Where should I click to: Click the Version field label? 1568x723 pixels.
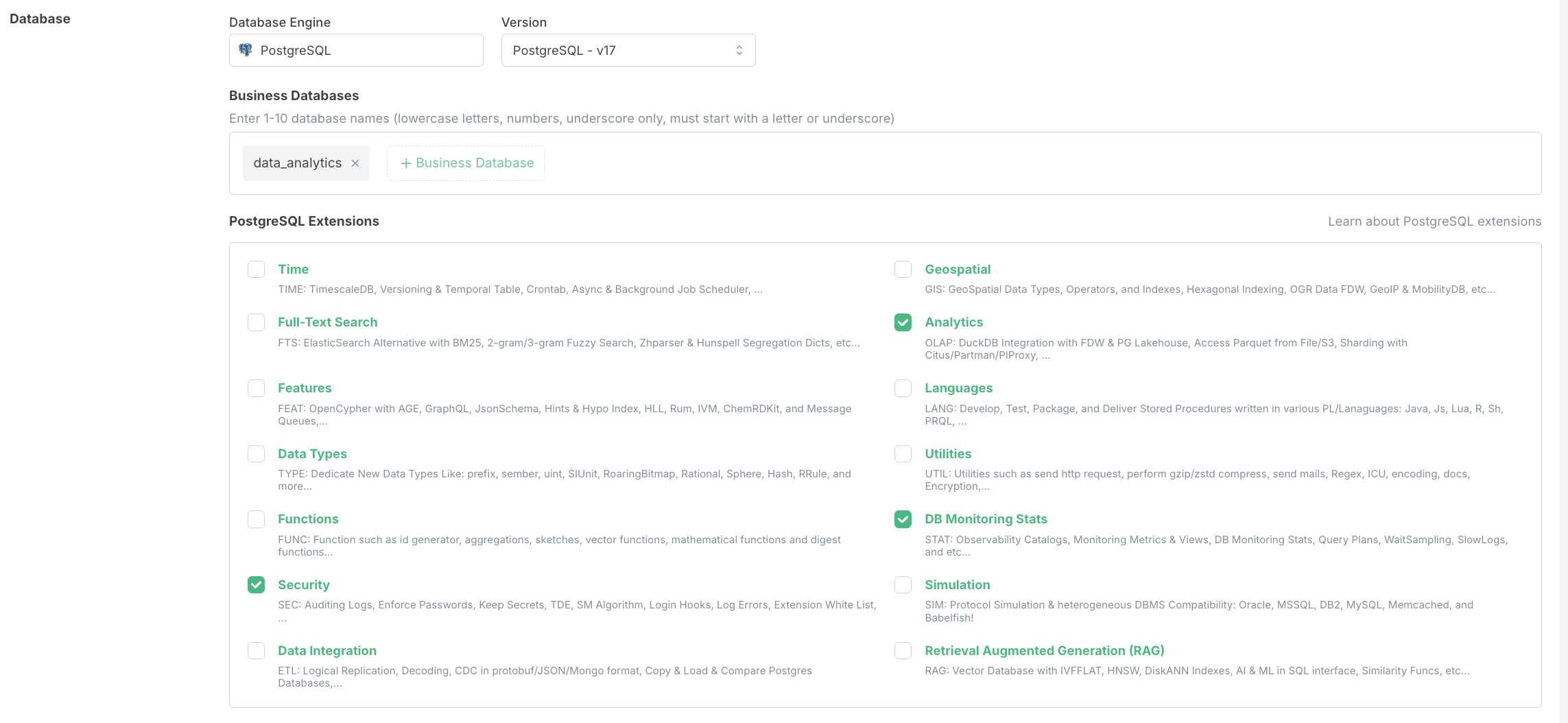[524, 22]
